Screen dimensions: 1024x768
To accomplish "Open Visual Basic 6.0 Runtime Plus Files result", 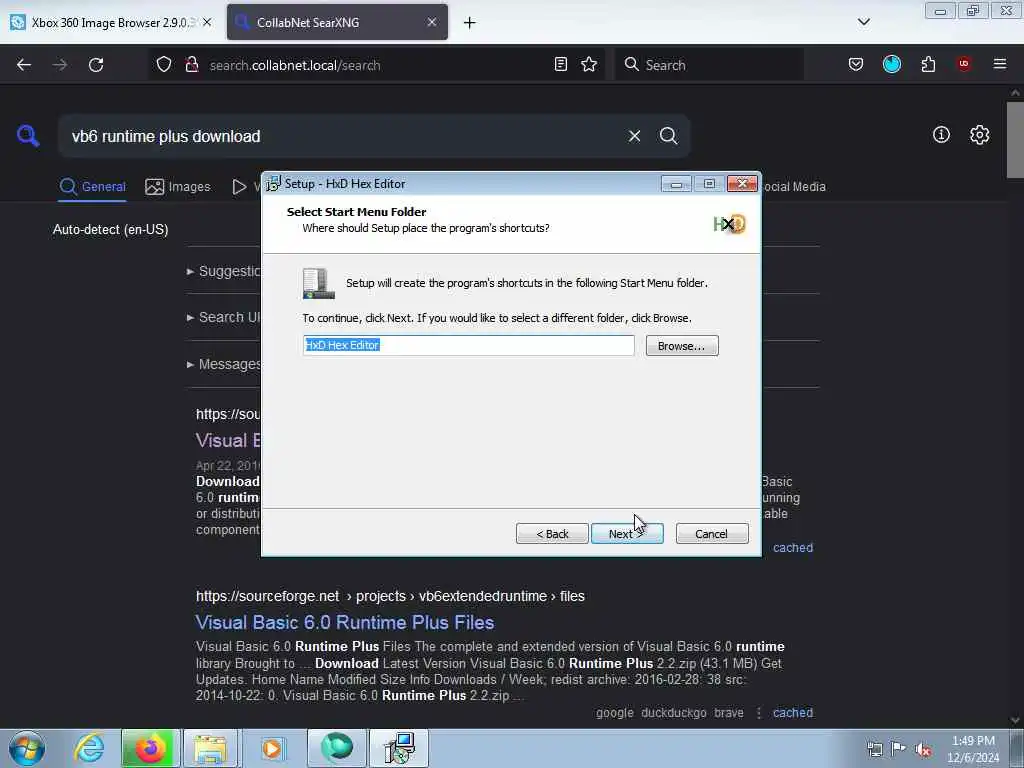I will [x=345, y=622].
